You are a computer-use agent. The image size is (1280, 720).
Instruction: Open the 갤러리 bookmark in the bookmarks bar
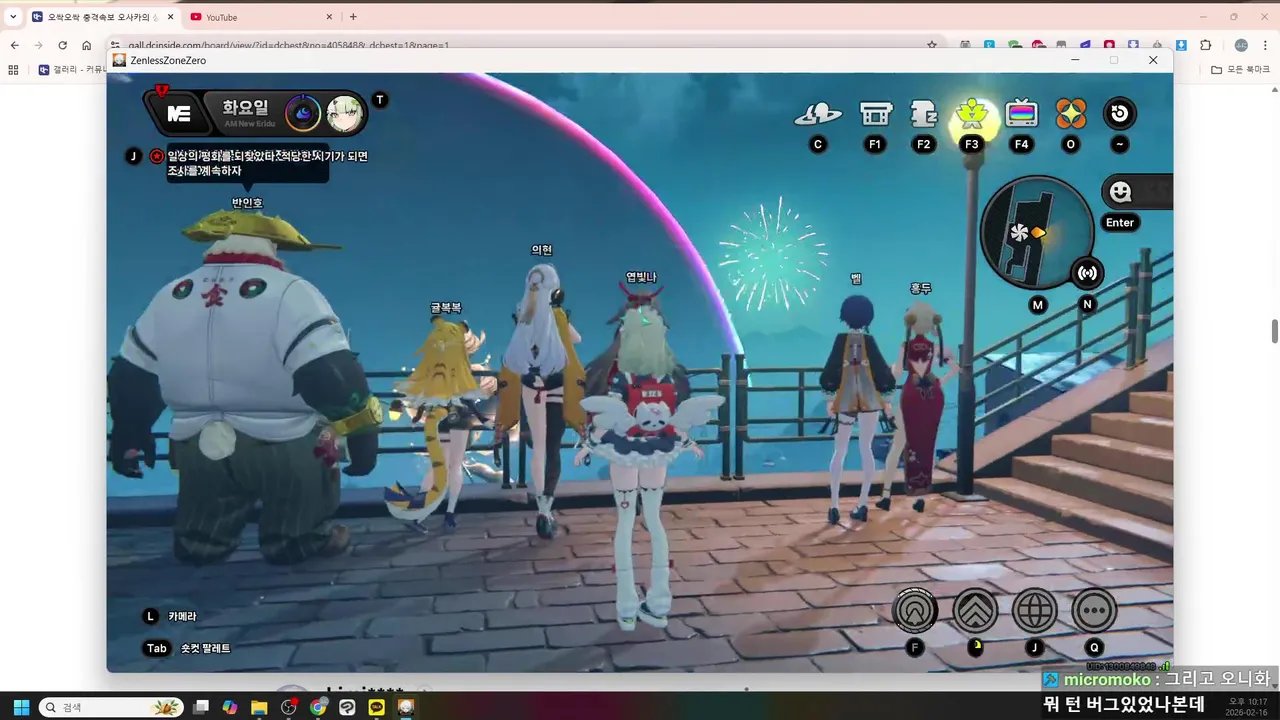(x=72, y=69)
